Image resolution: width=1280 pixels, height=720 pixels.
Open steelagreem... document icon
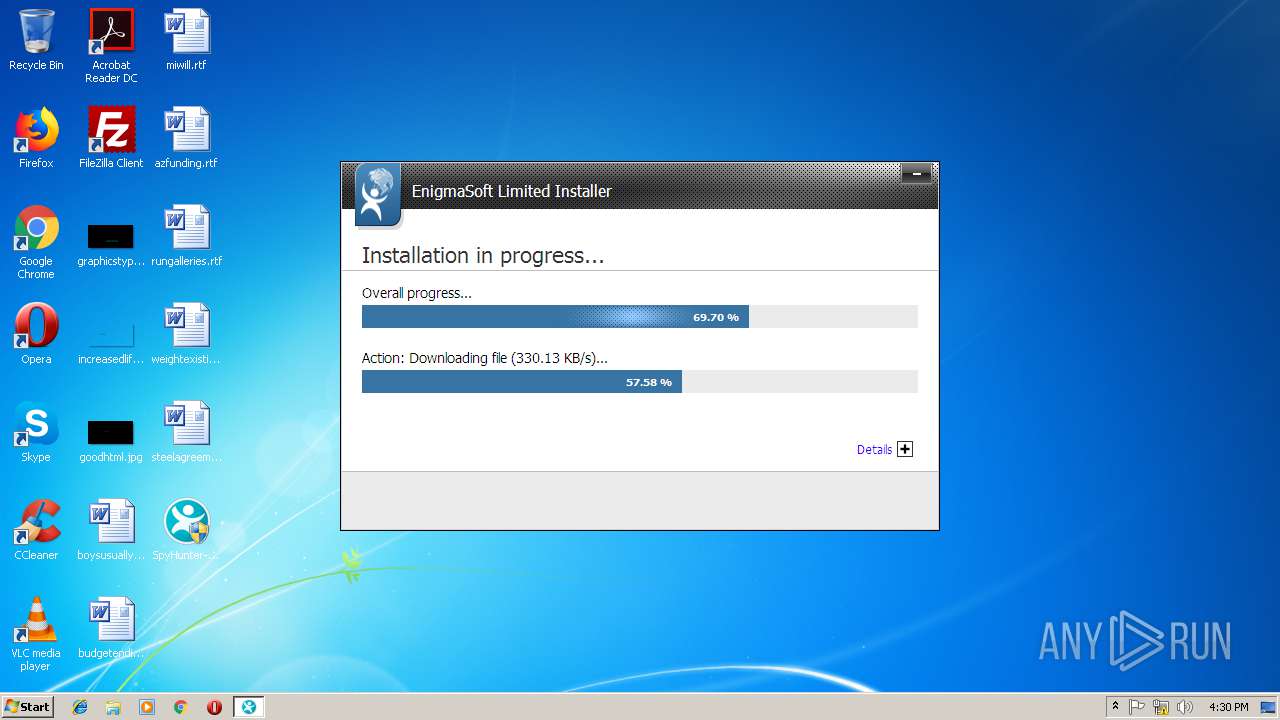point(186,432)
